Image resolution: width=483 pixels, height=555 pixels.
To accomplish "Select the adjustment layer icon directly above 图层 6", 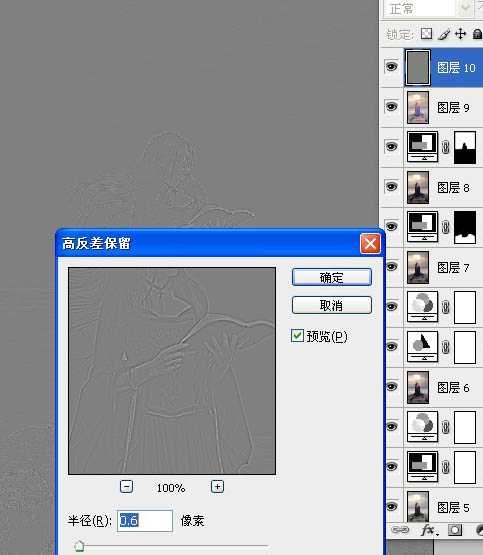I will (422, 347).
